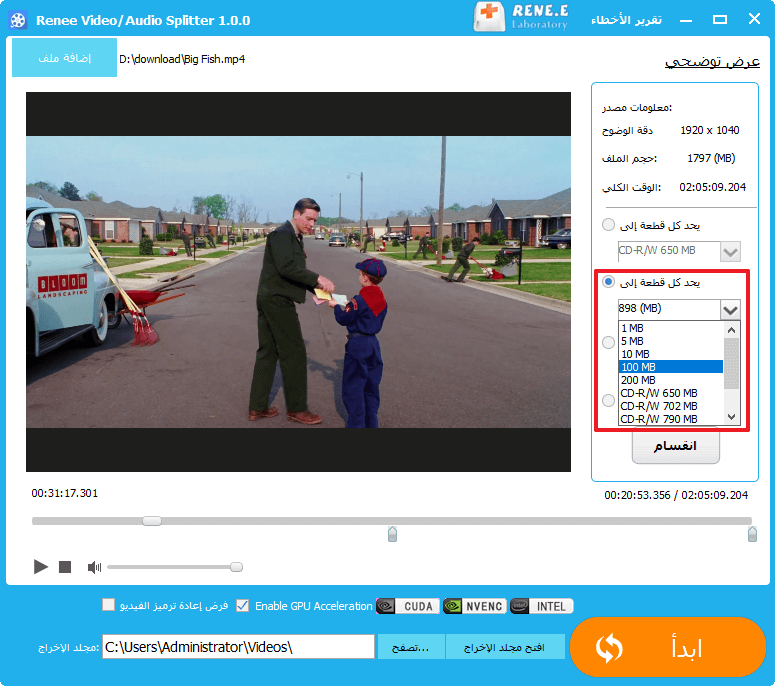Click the size list scrollbar thumb

click(732, 363)
